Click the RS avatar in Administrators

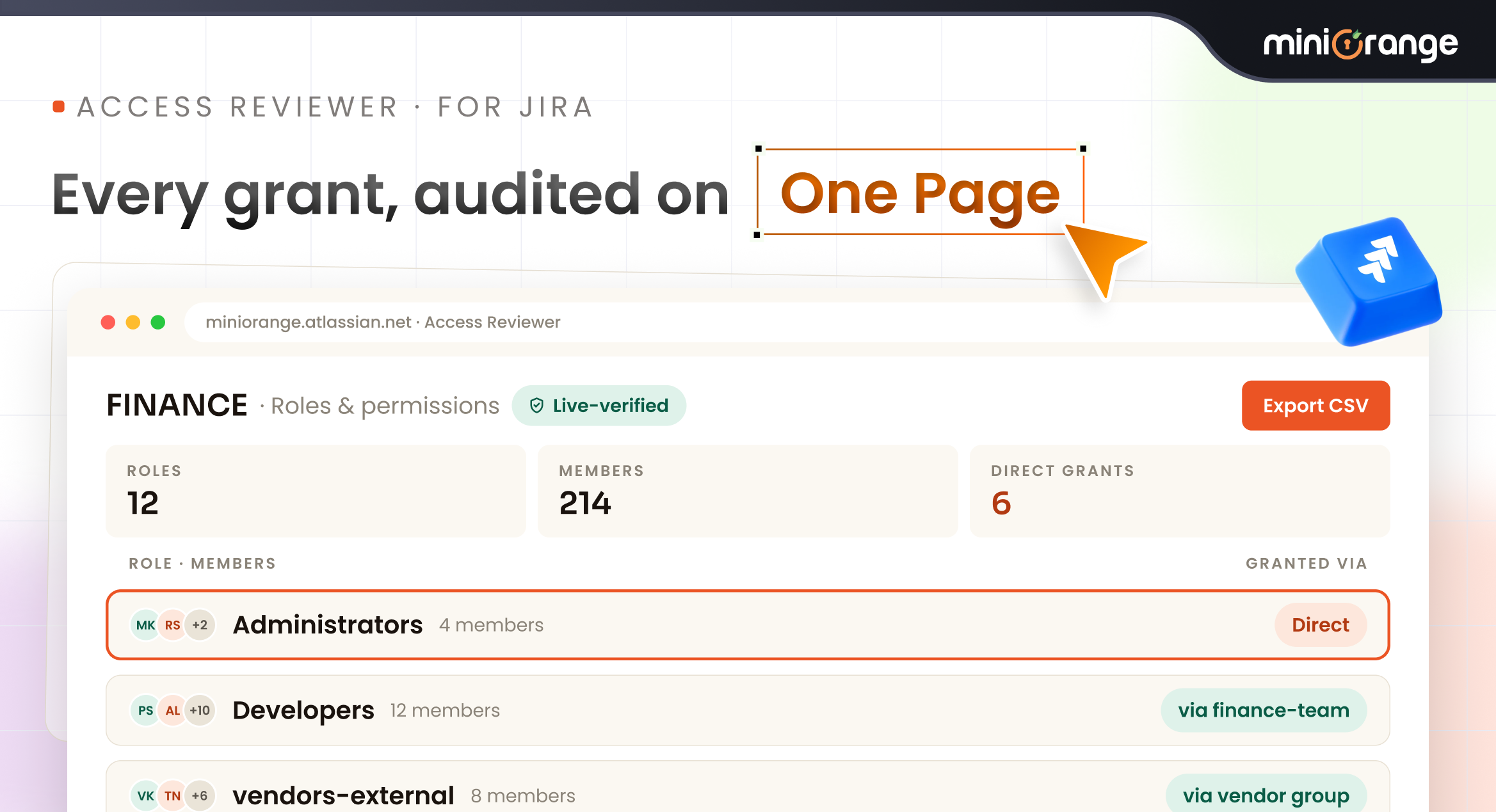coord(172,625)
